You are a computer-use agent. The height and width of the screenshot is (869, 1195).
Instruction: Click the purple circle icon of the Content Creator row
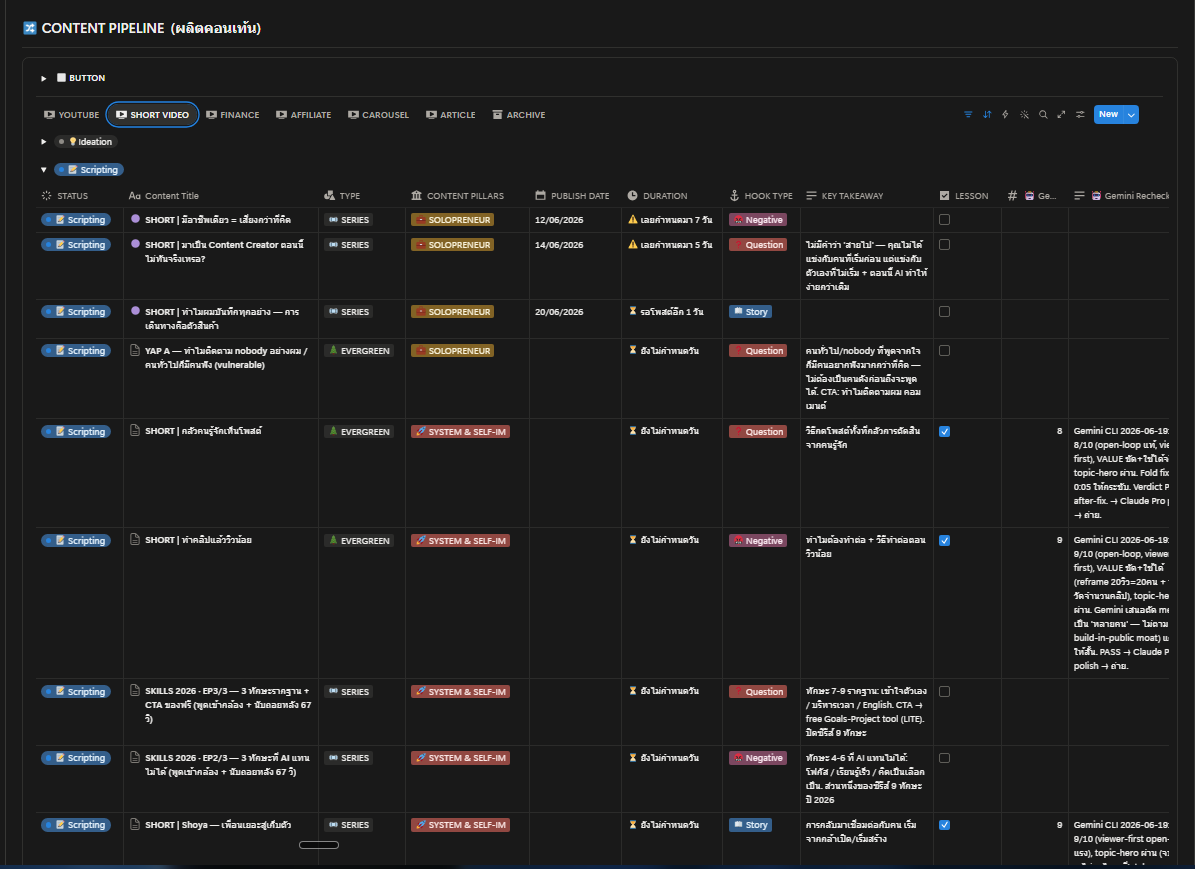135,244
